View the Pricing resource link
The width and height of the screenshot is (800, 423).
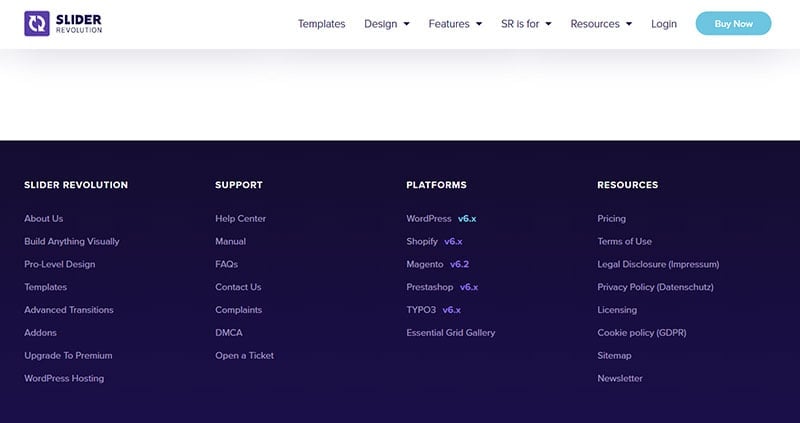tap(611, 219)
